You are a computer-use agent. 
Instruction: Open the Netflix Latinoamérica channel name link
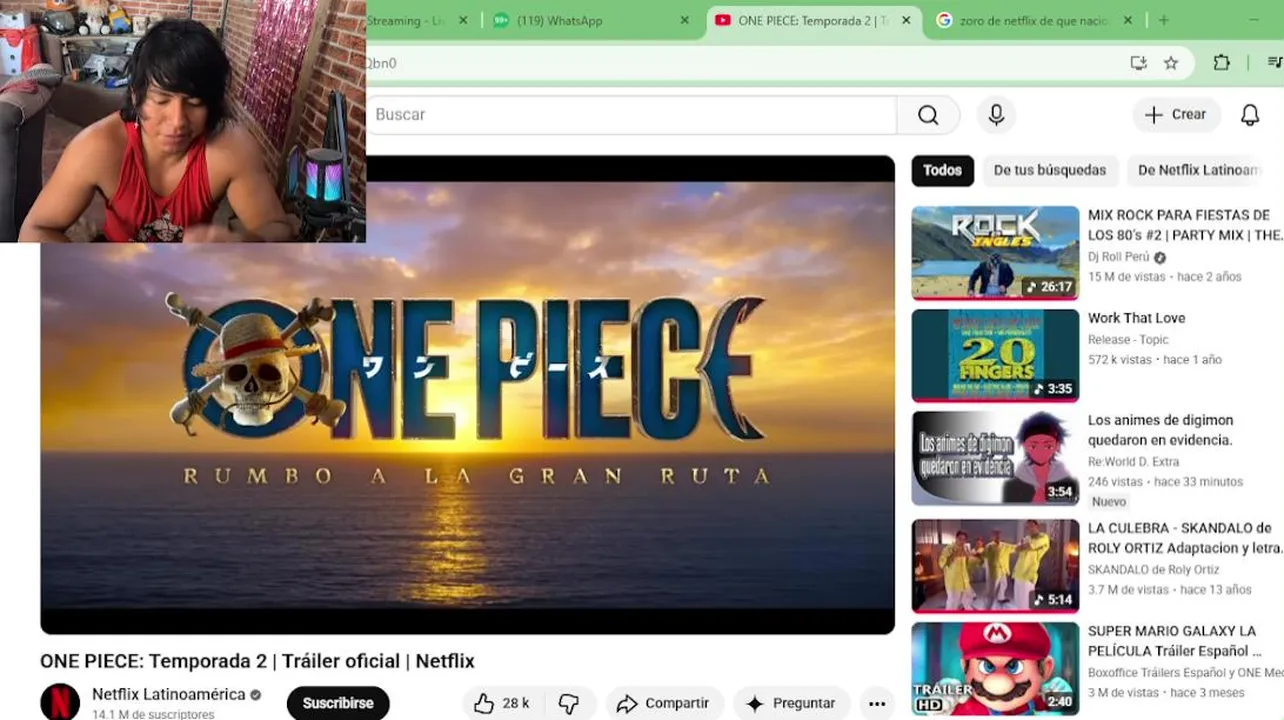click(168, 694)
